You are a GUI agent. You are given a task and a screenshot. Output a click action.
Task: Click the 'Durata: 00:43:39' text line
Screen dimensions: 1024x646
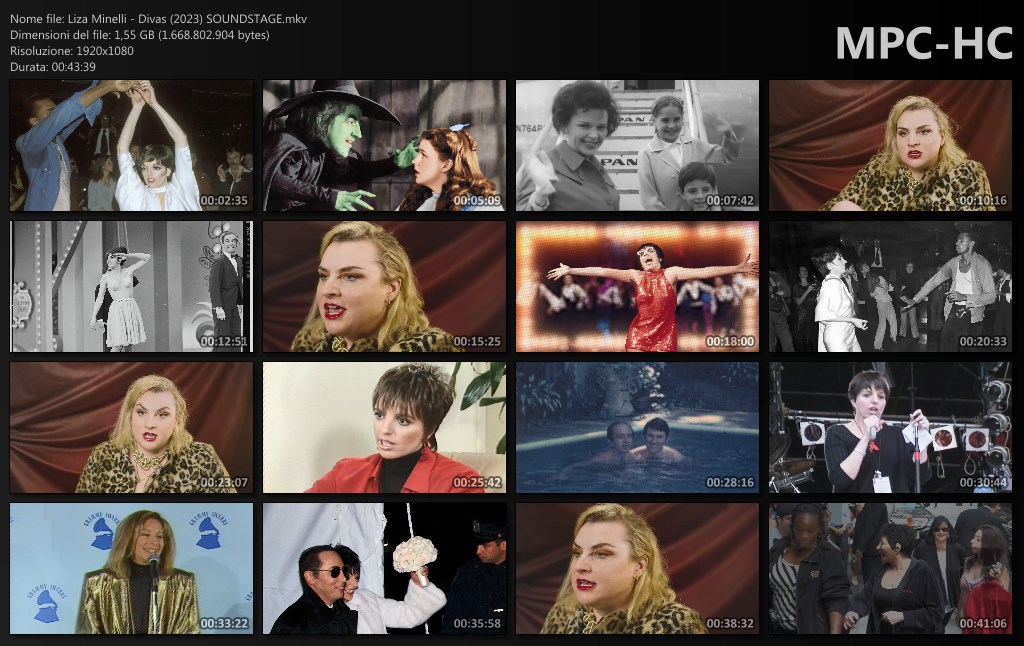[53, 66]
